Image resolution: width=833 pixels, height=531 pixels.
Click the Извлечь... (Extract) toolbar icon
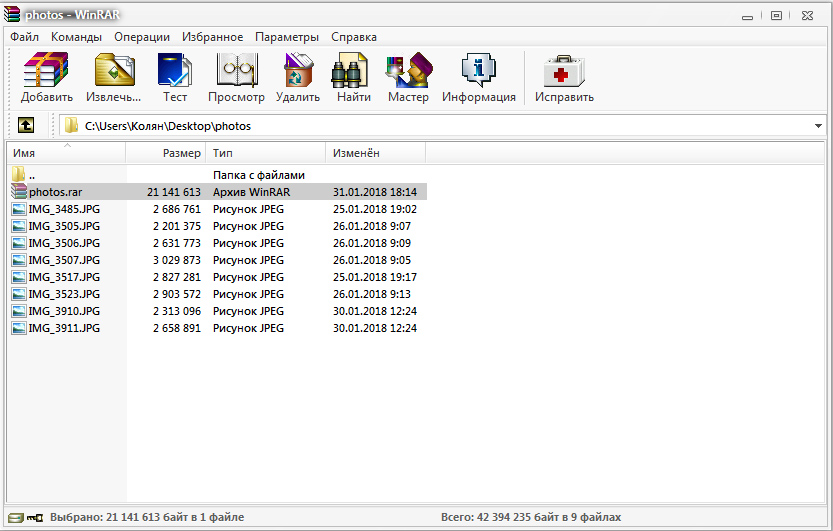point(114,70)
